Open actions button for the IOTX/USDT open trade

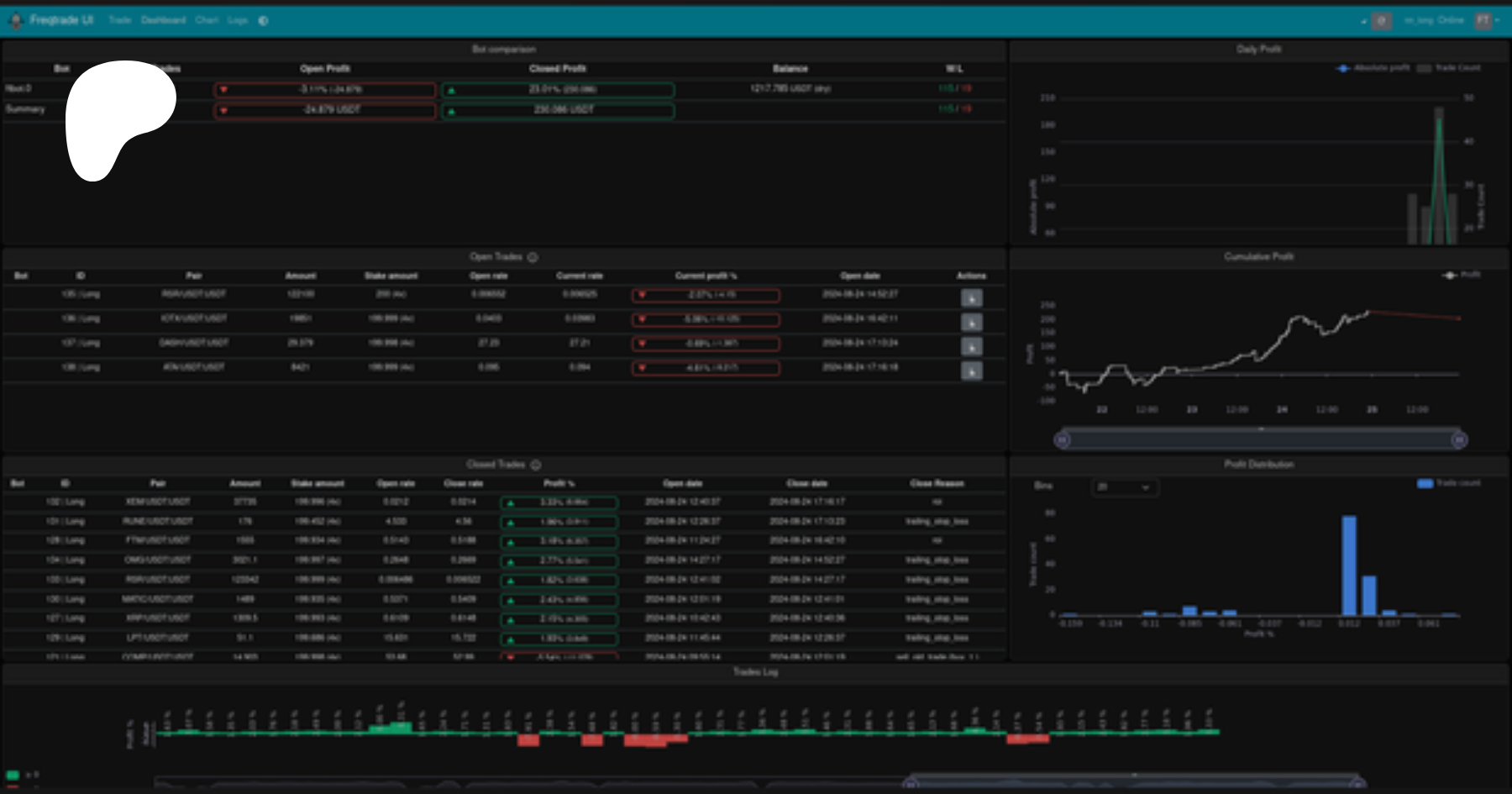pos(971,323)
